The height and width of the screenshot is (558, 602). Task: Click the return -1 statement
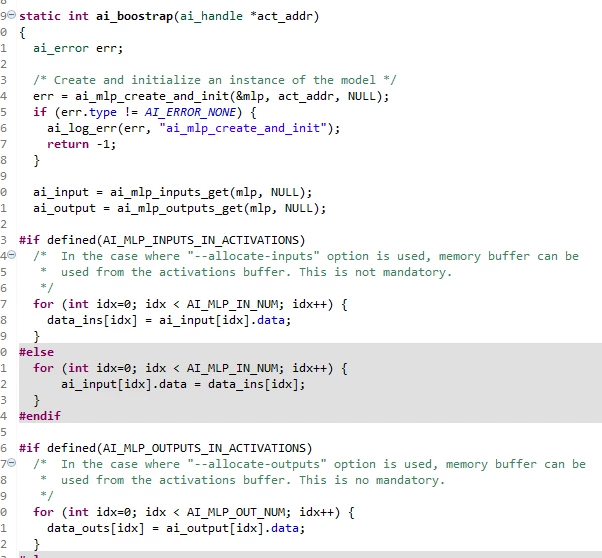pos(81,144)
